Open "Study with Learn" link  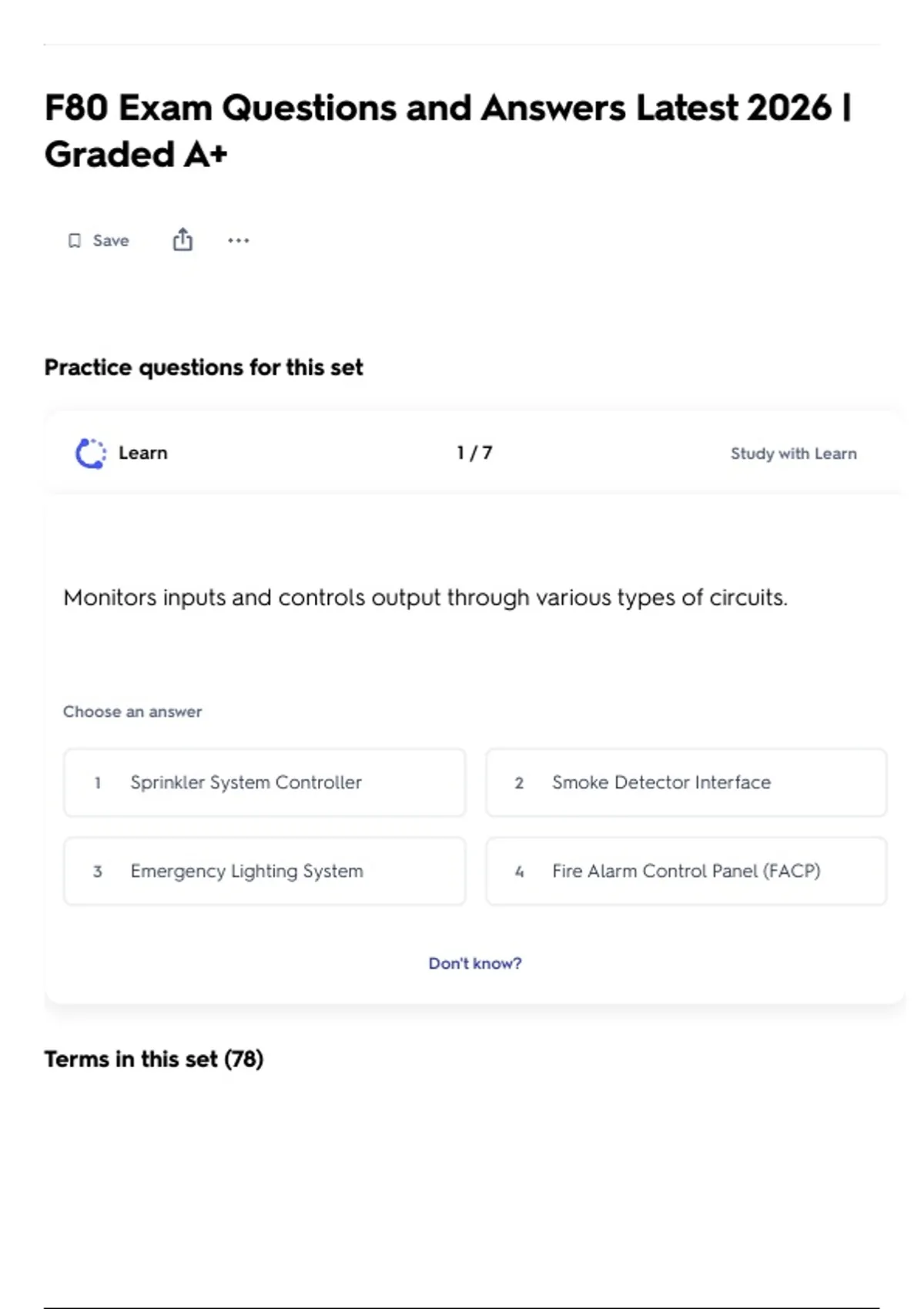793,454
